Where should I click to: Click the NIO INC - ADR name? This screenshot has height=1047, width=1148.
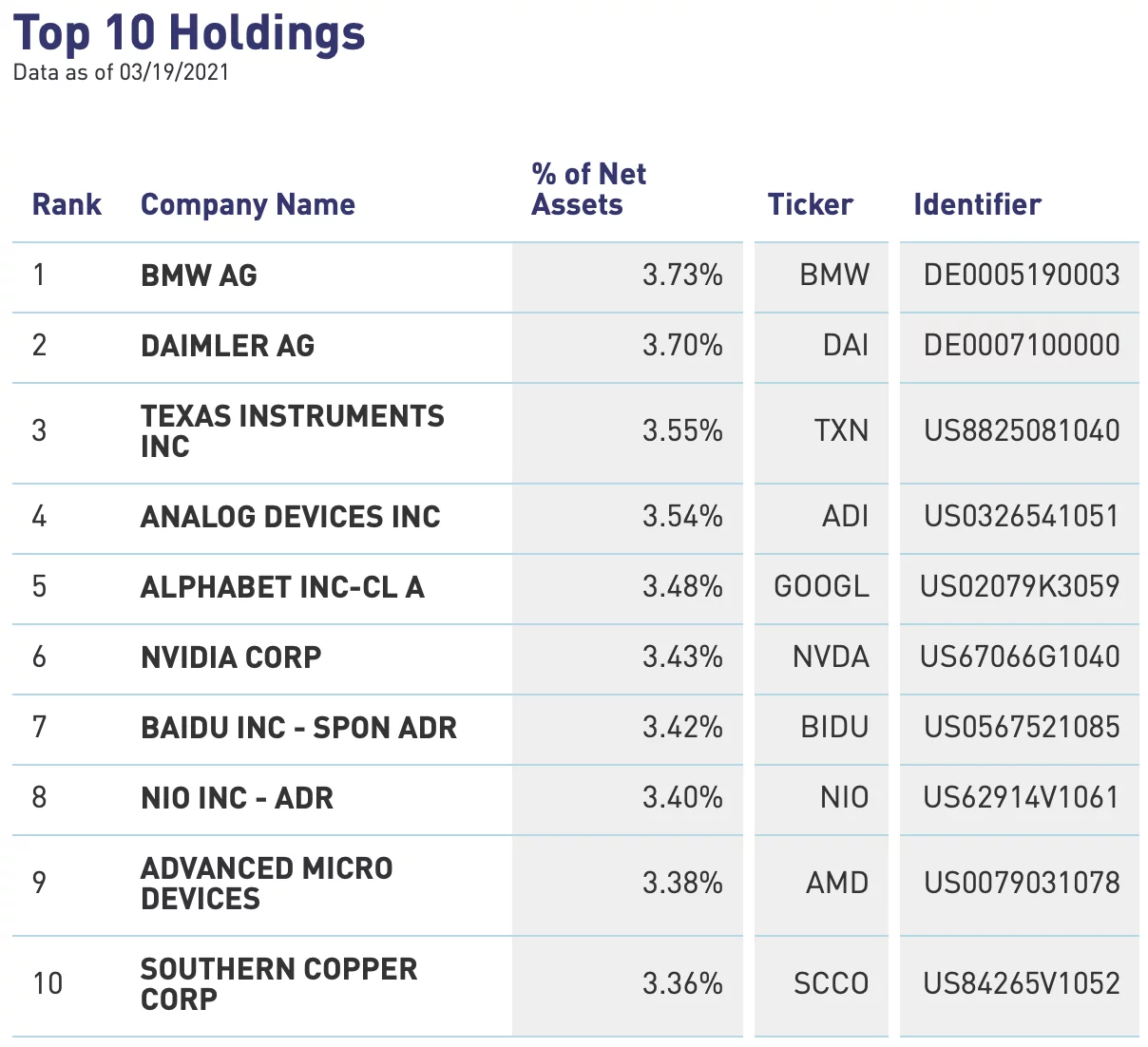[237, 798]
